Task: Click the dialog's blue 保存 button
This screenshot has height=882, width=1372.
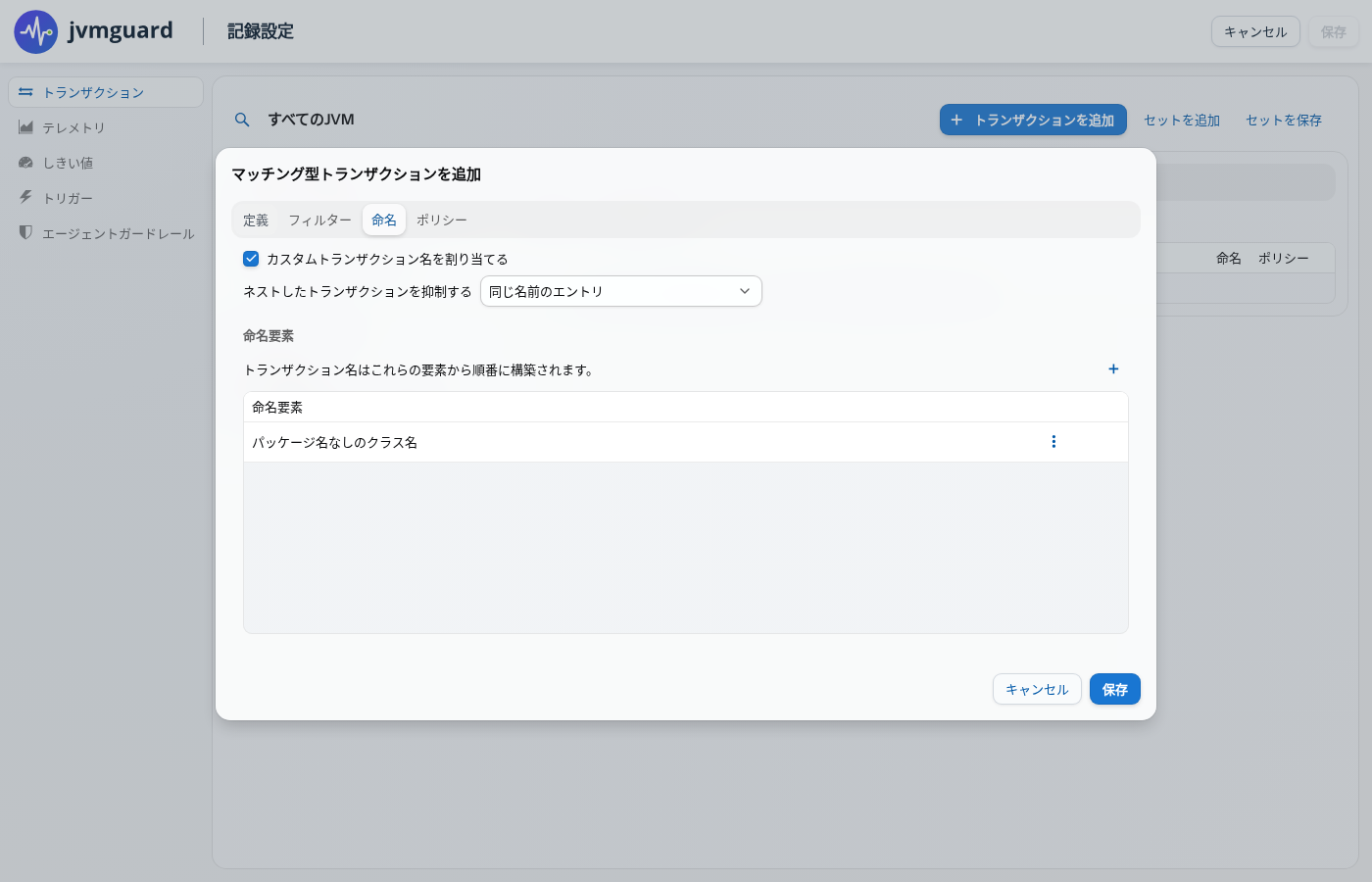Action: 1115,689
